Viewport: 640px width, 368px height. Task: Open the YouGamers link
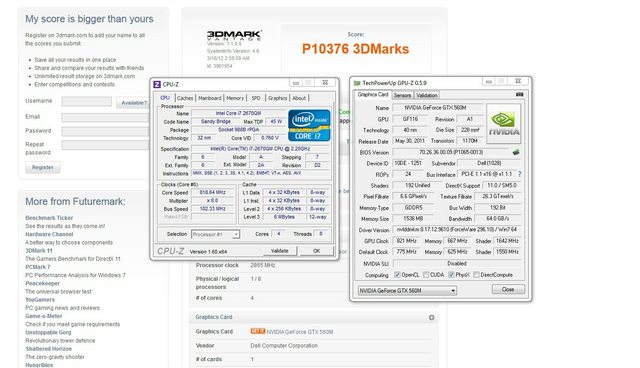point(40,299)
